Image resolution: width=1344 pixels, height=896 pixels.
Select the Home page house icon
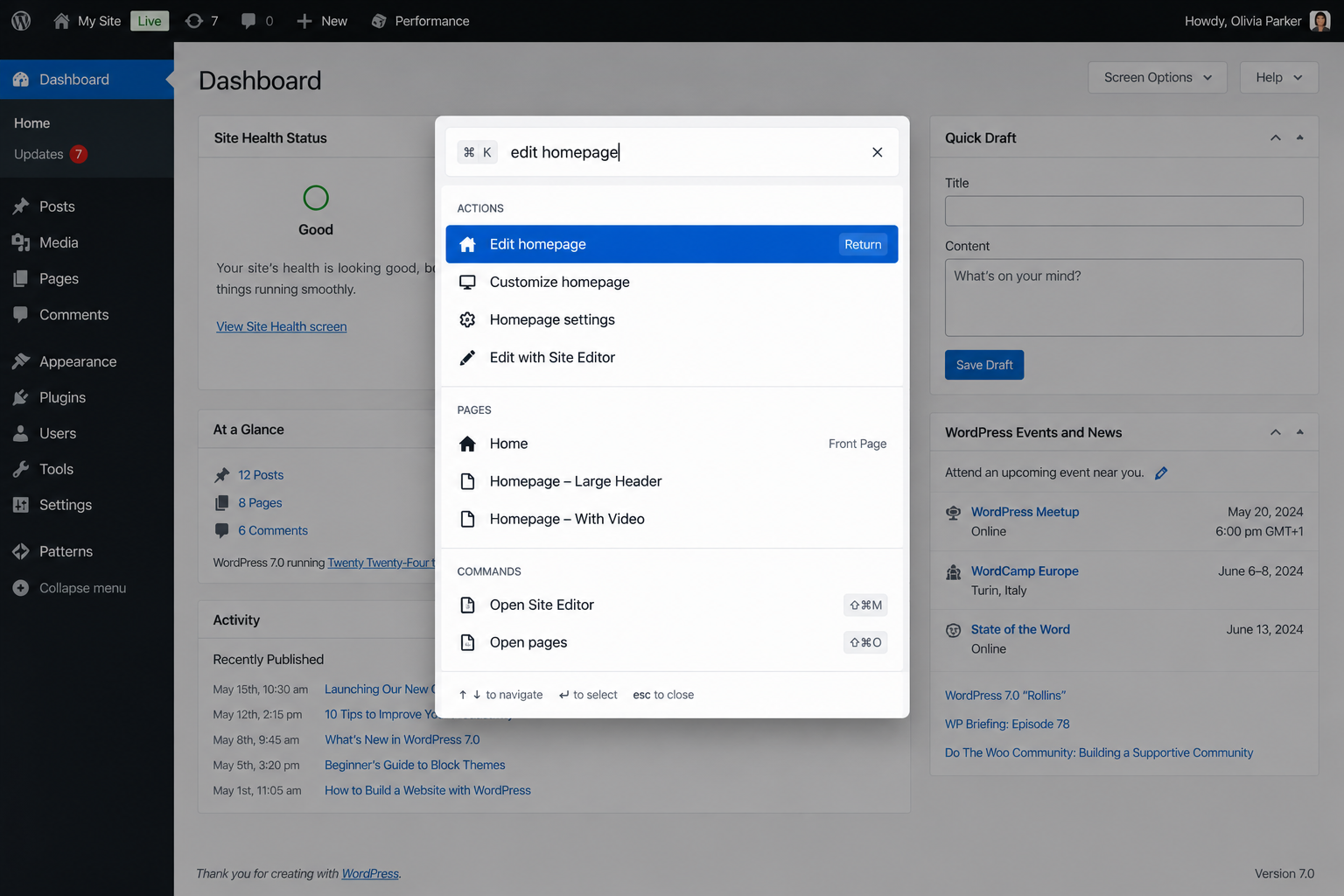pyautogui.click(x=468, y=444)
